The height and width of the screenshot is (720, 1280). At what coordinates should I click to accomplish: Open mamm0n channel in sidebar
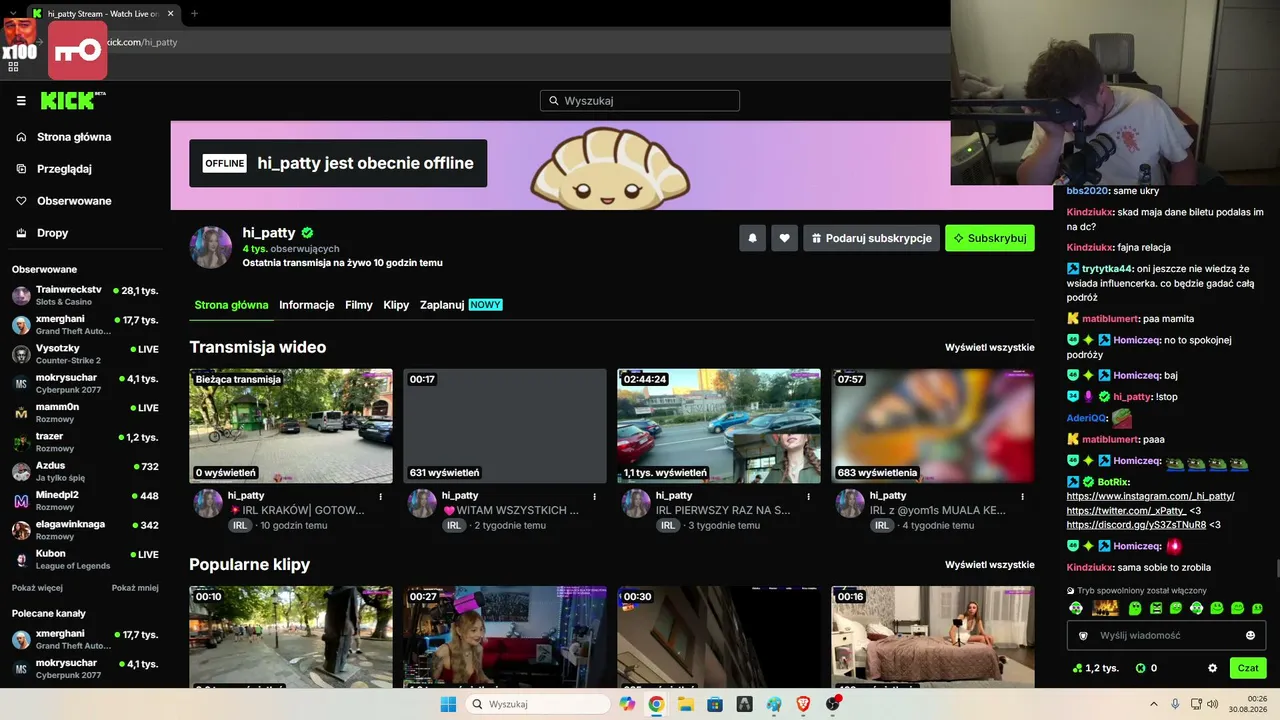point(85,412)
